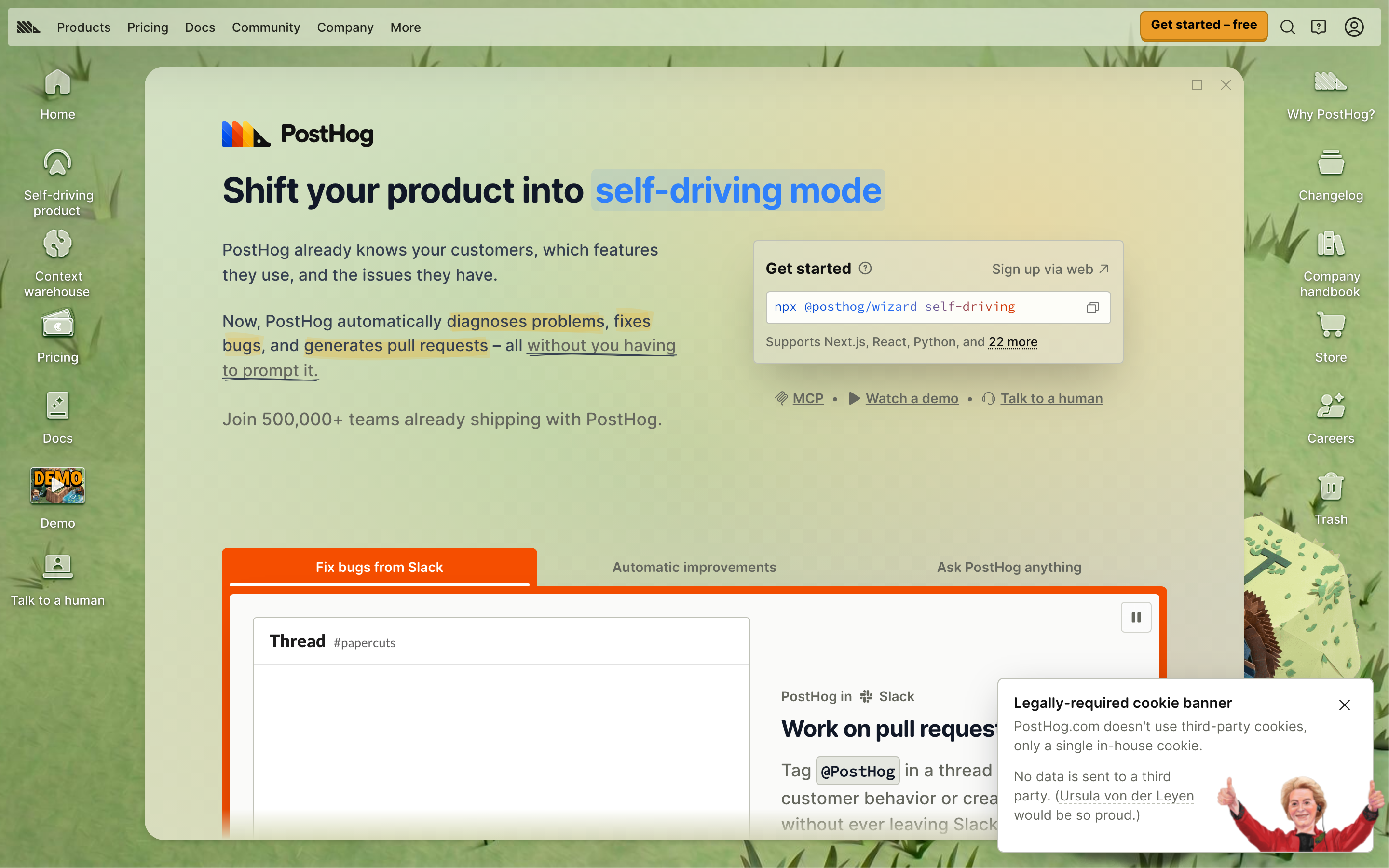Open the Context warehouse desktop icon

[x=57, y=263]
